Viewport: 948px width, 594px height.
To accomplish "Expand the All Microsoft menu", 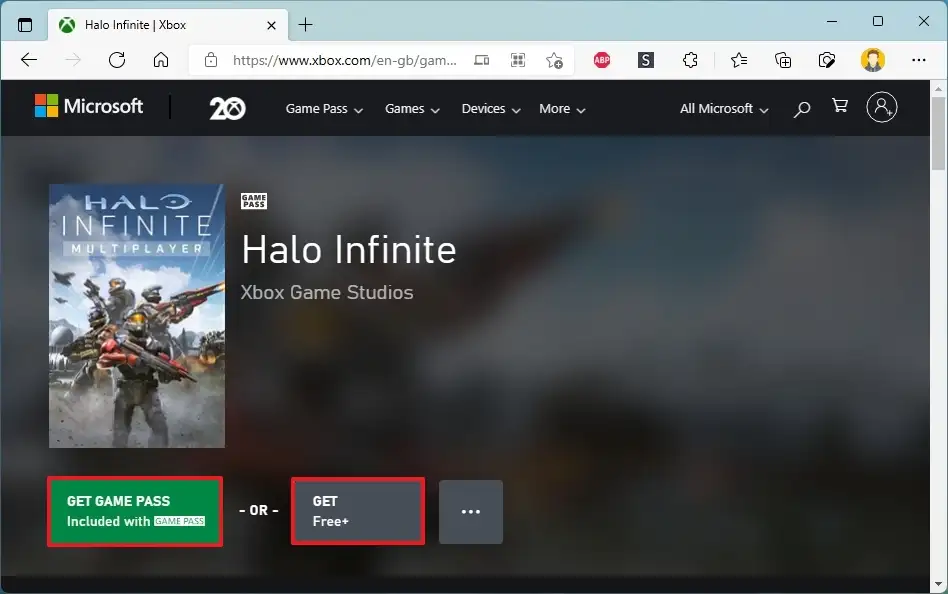I will click(724, 109).
